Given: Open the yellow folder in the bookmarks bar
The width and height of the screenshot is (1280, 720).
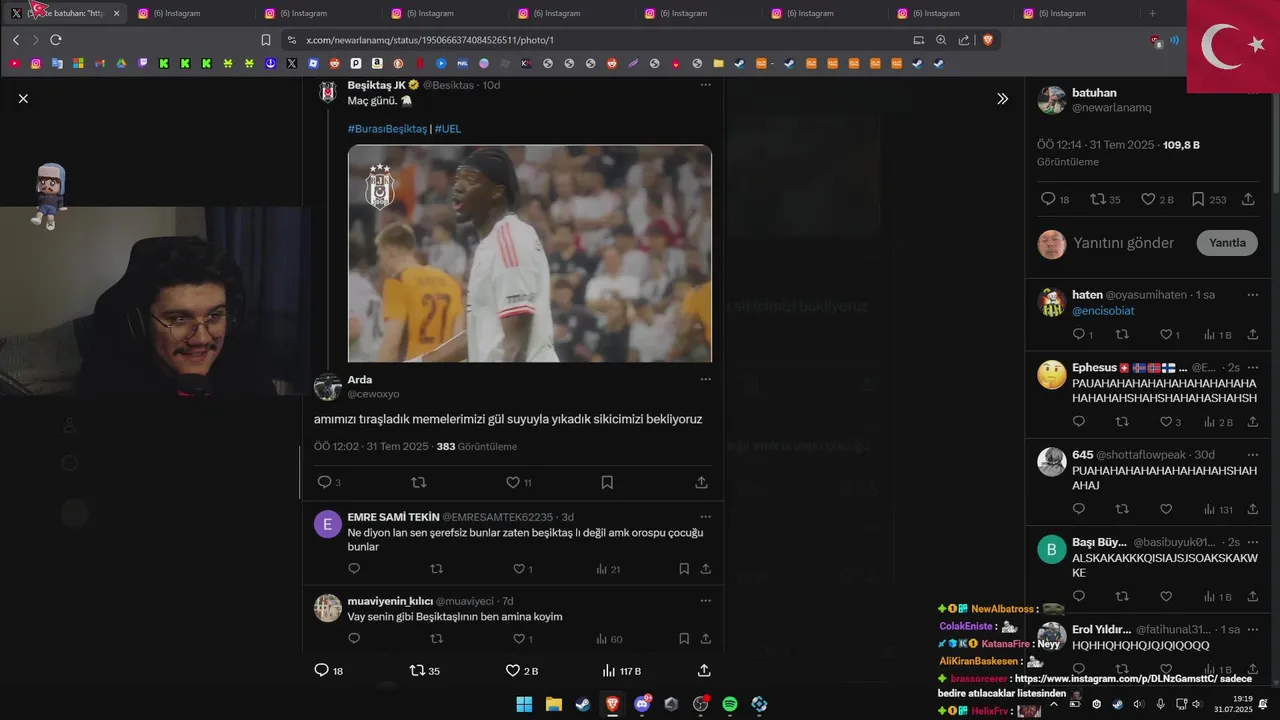Looking at the screenshot, I should (x=718, y=63).
